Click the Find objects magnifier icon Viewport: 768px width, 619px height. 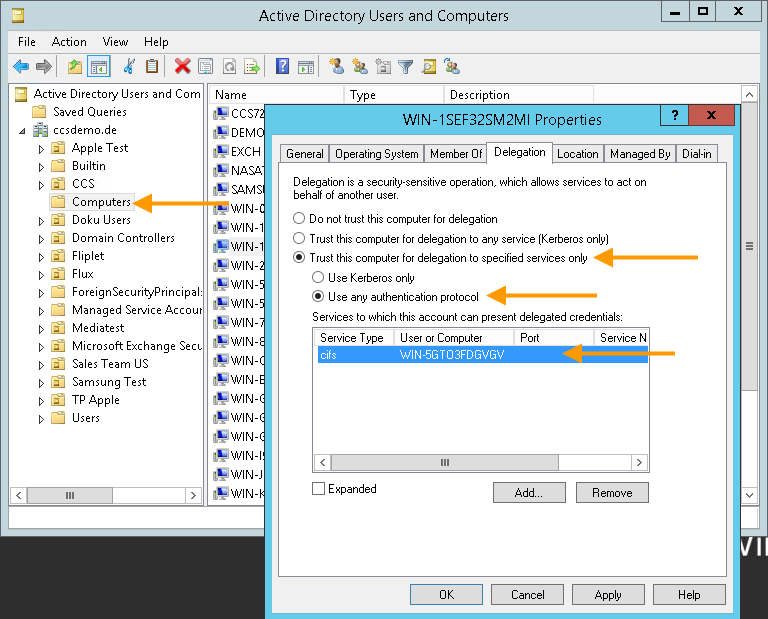[429, 66]
